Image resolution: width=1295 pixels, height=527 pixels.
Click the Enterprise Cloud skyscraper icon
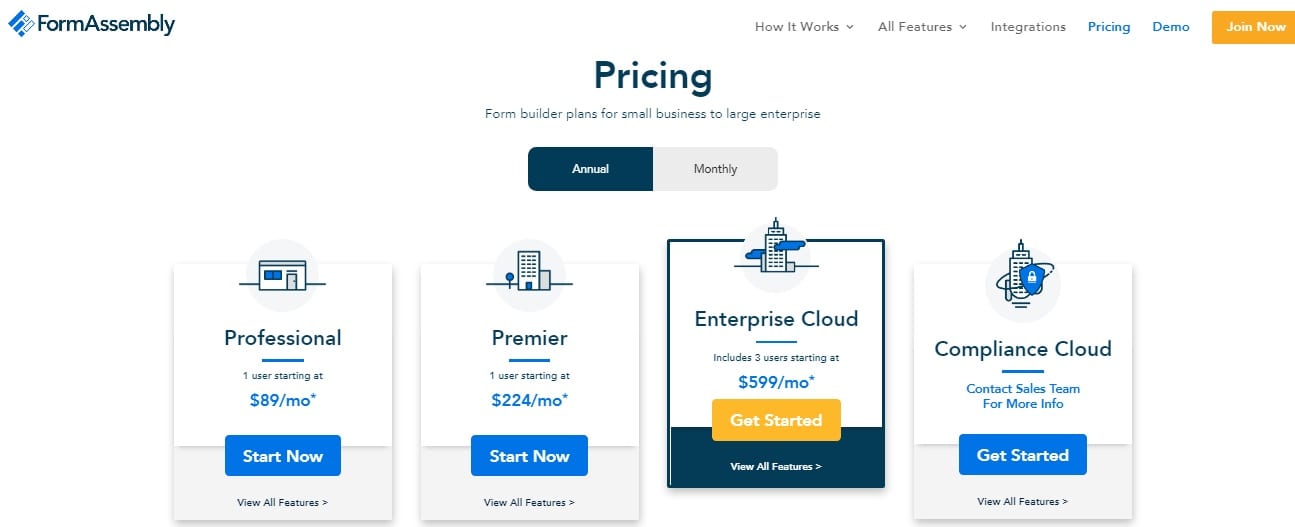(776, 247)
